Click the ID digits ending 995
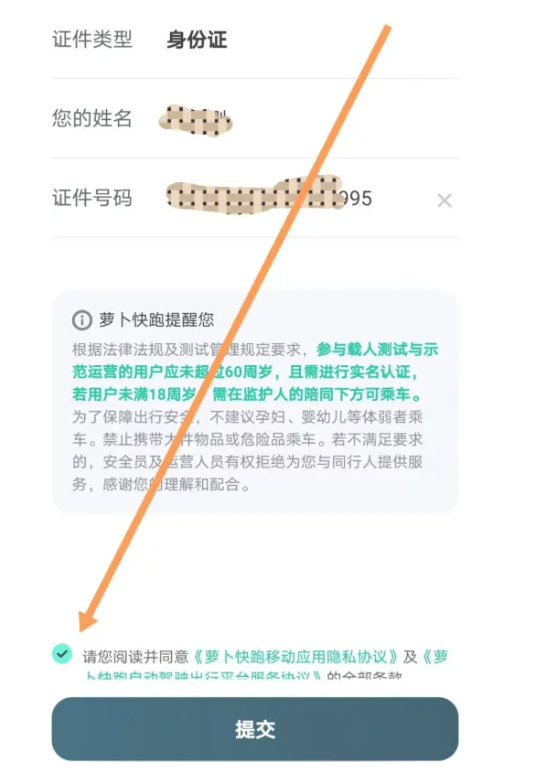Image resolution: width=534 pixels, height=771 pixels. 356,199
